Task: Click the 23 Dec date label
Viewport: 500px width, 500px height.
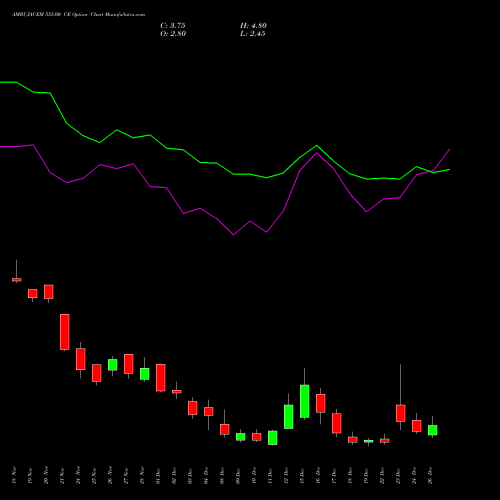Action: (x=398, y=475)
